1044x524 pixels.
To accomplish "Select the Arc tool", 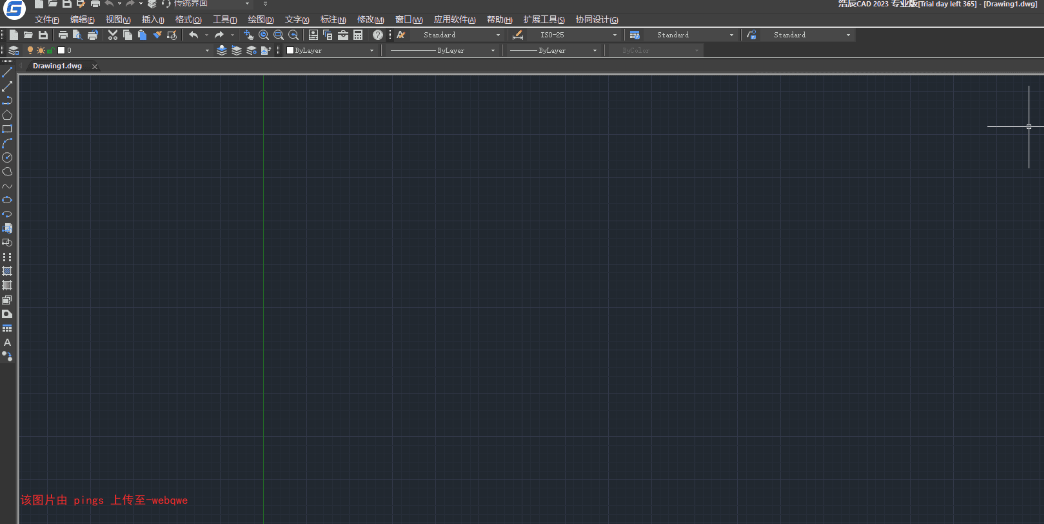I will coord(7,143).
